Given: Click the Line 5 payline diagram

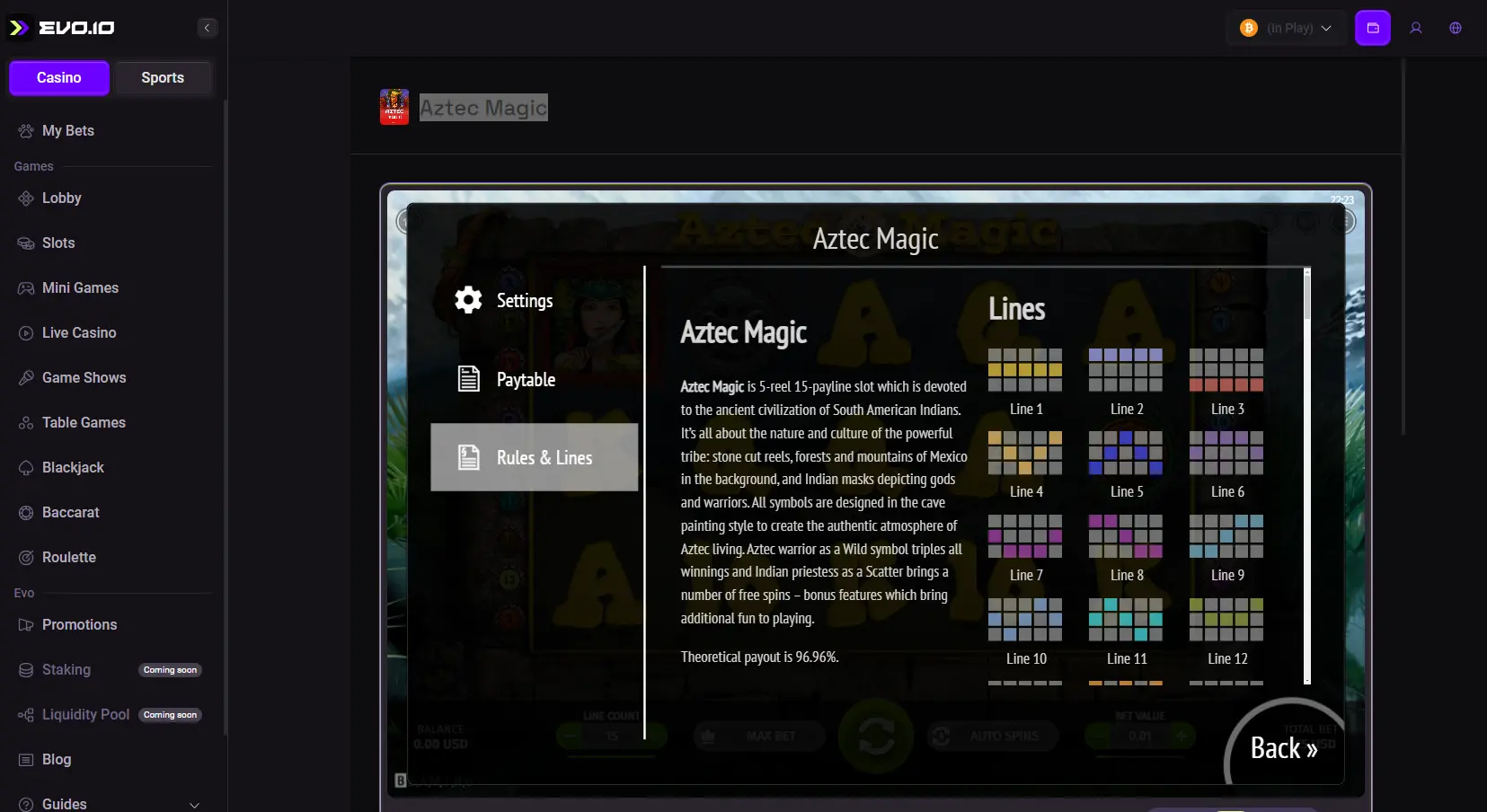Looking at the screenshot, I should click(1126, 453).
